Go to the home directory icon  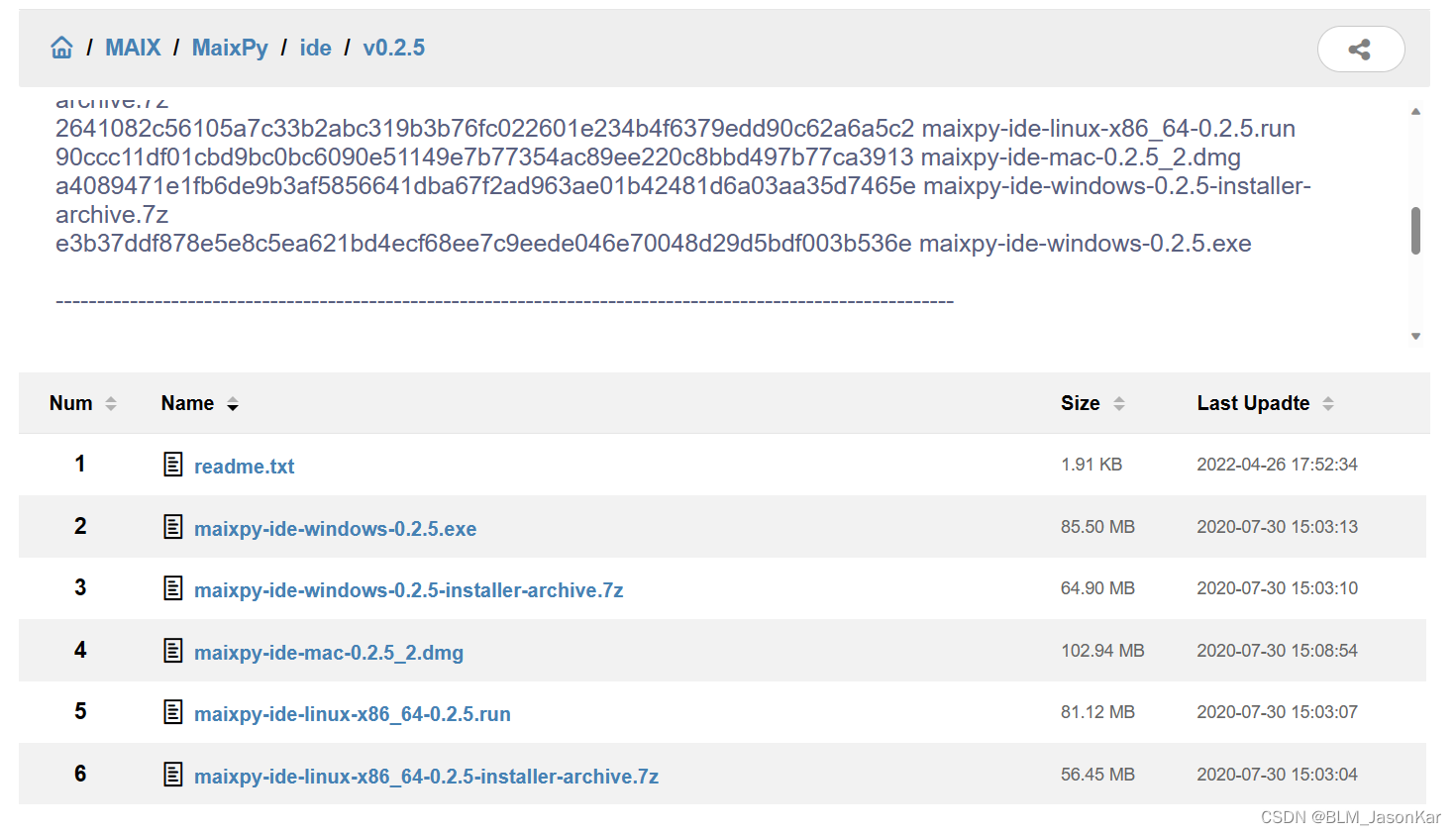(61, 48)
